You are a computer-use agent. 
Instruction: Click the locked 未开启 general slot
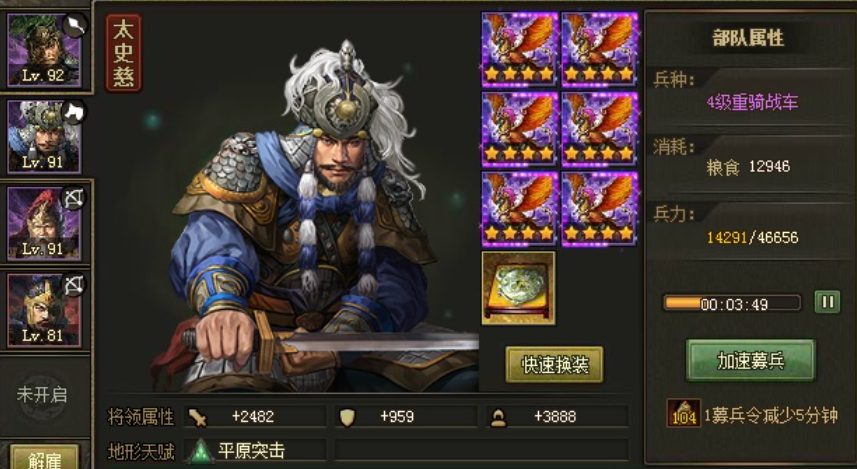tap(42, 395)
